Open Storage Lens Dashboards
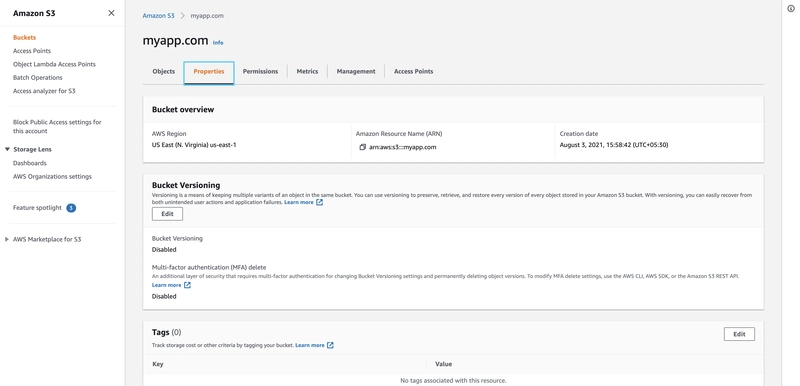This screenshot has height=386, width=800. [30, 163]
